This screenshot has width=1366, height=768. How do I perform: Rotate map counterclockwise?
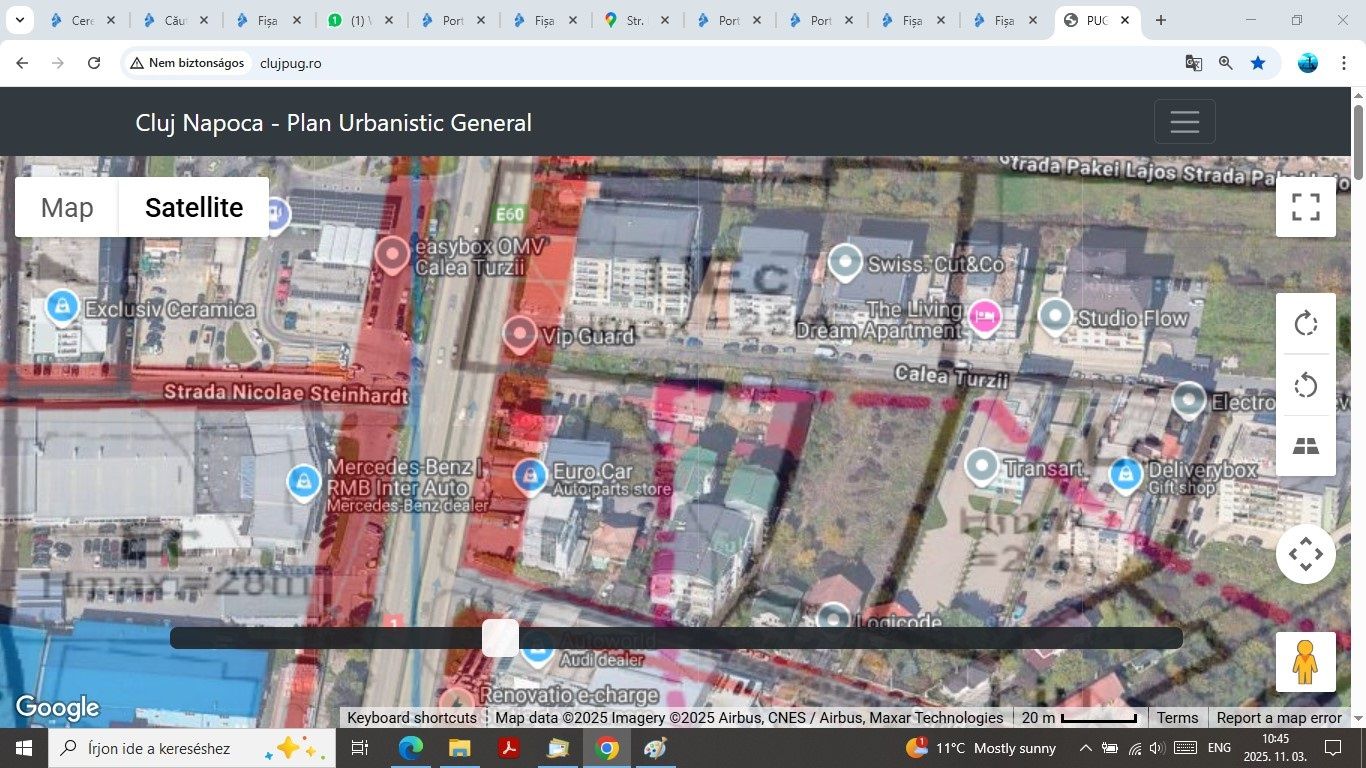point(1306,385)
